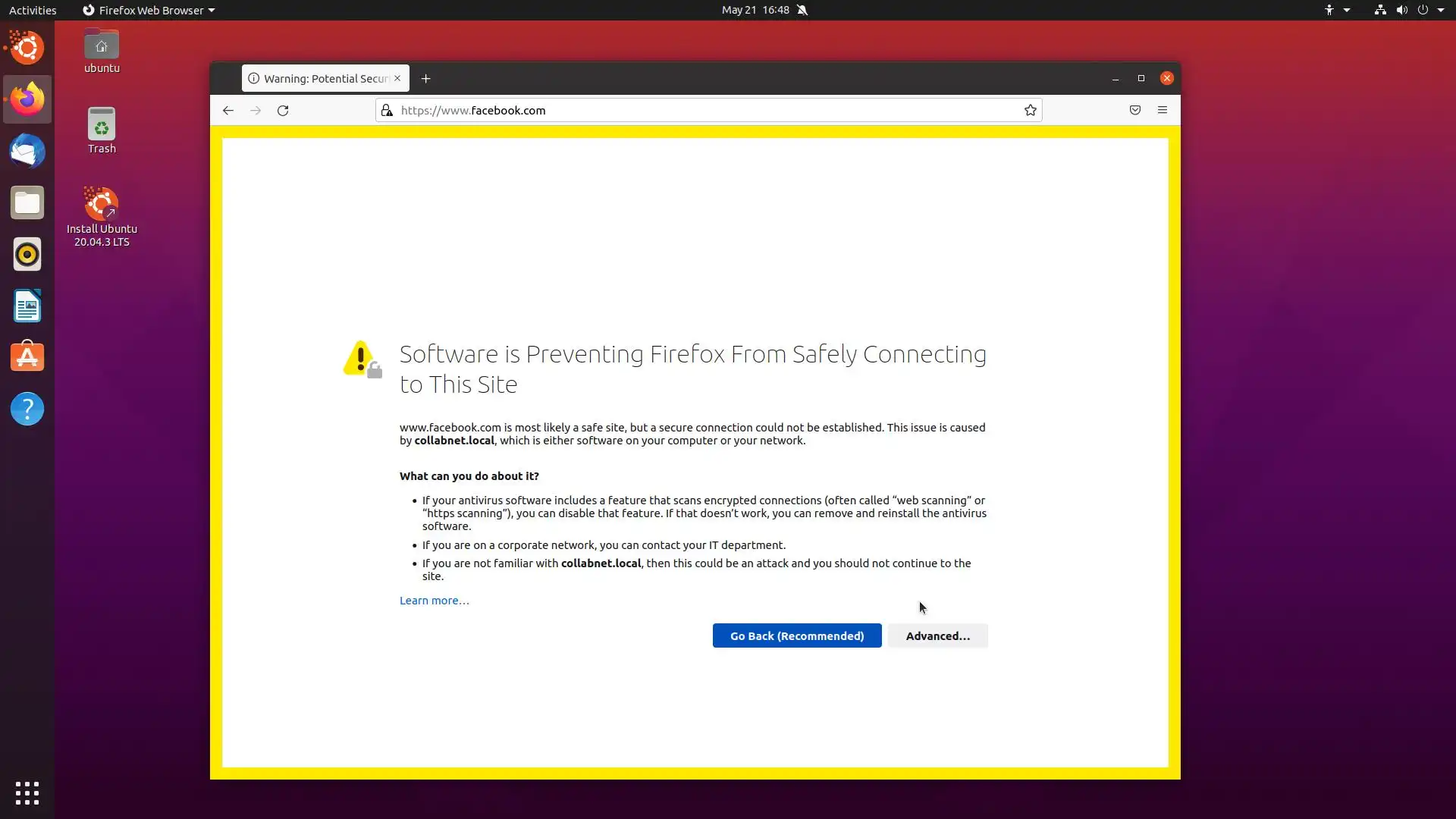Image resolution: width=1456 pixels, height=819 pixels.
Task: Open Firefox hamburger application menu
Action: 1162,111
